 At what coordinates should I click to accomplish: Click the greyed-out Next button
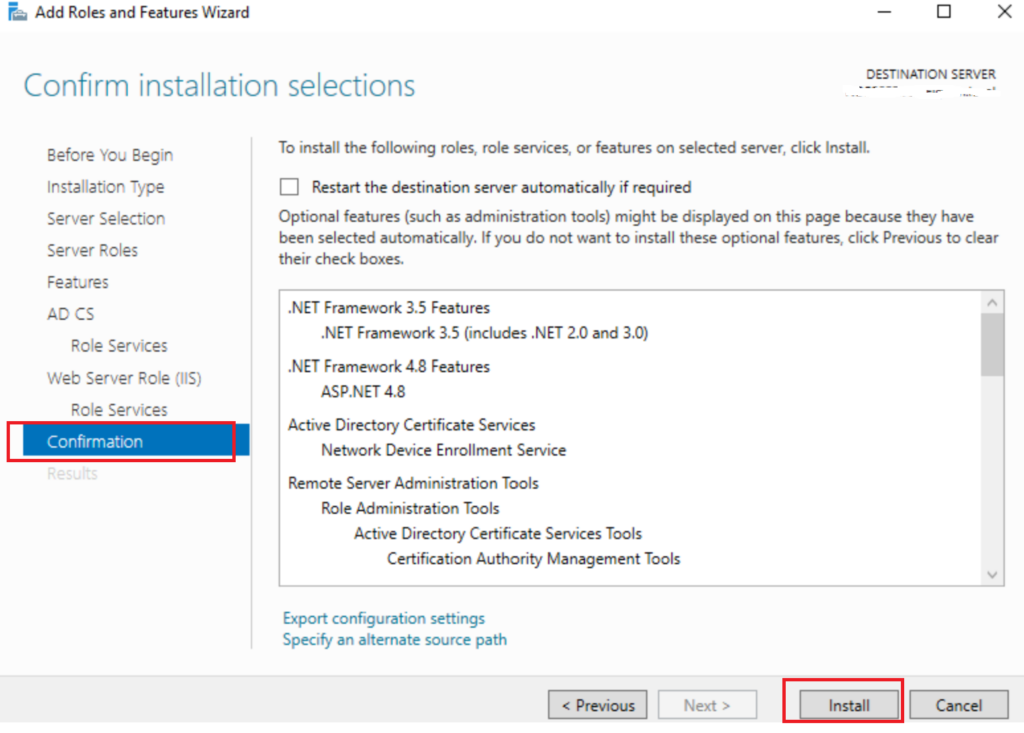(x=707, y=706)
